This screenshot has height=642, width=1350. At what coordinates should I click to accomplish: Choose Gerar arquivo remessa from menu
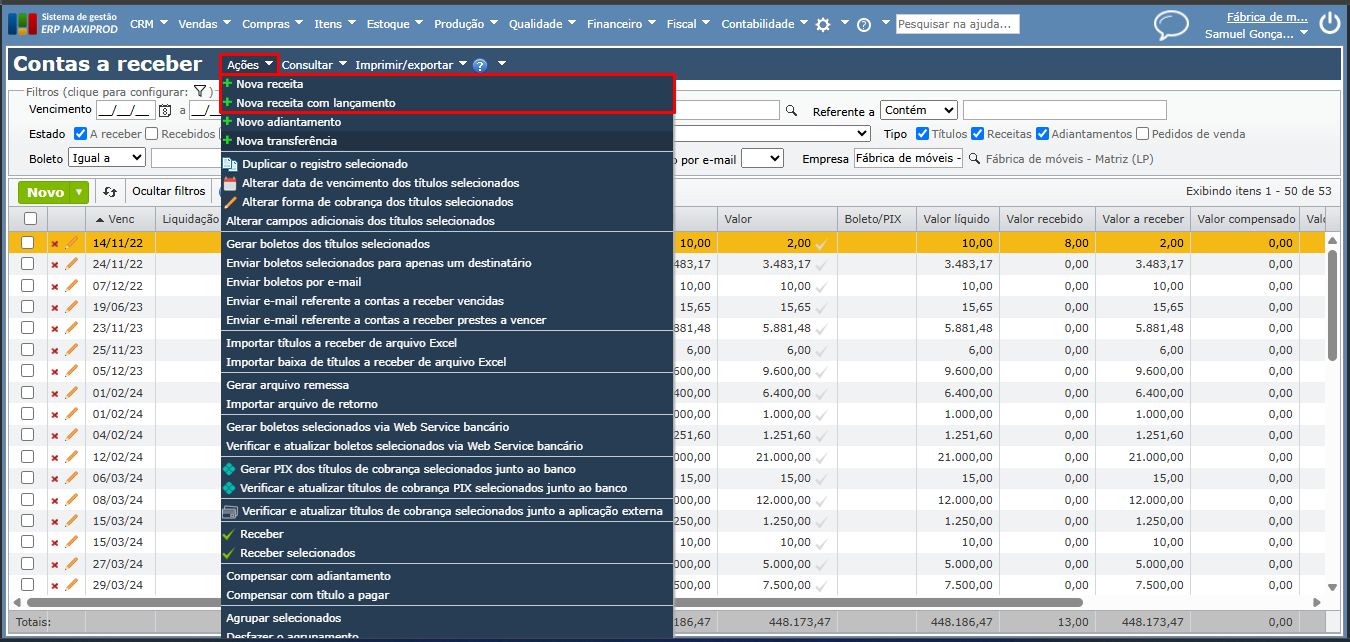[287, 385]
